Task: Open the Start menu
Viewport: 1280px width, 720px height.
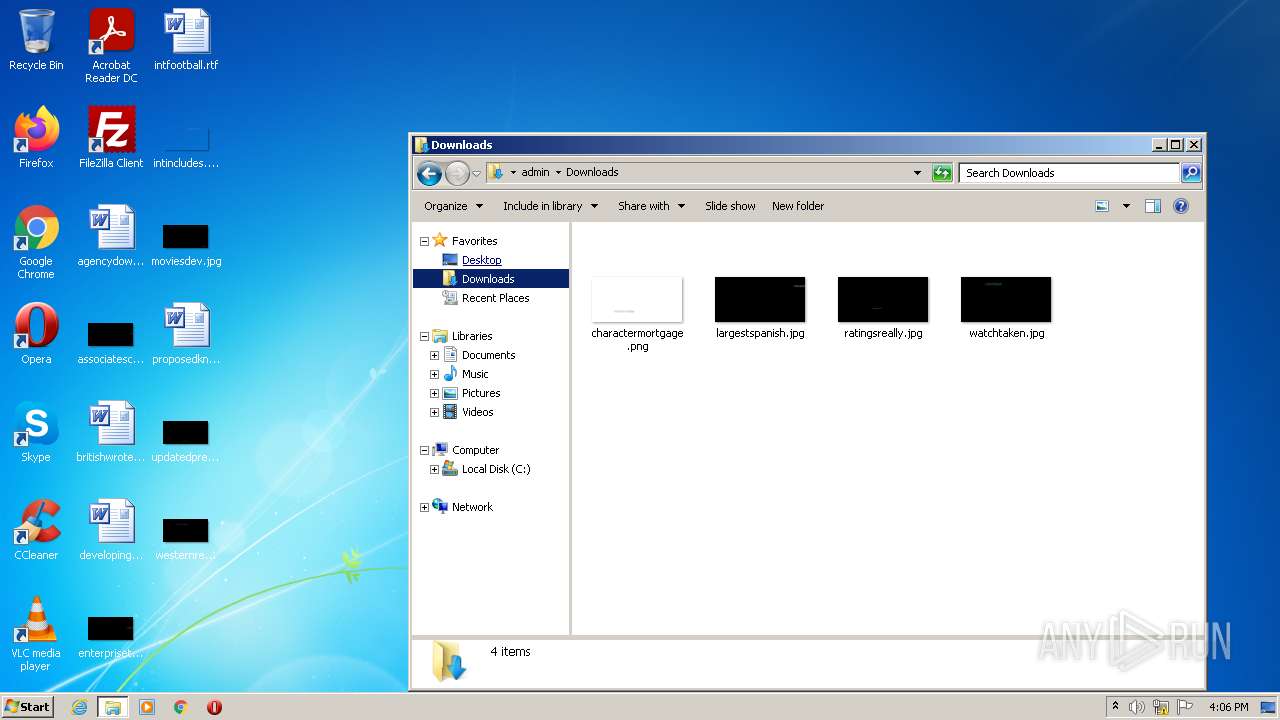Action: coord(28,707)
